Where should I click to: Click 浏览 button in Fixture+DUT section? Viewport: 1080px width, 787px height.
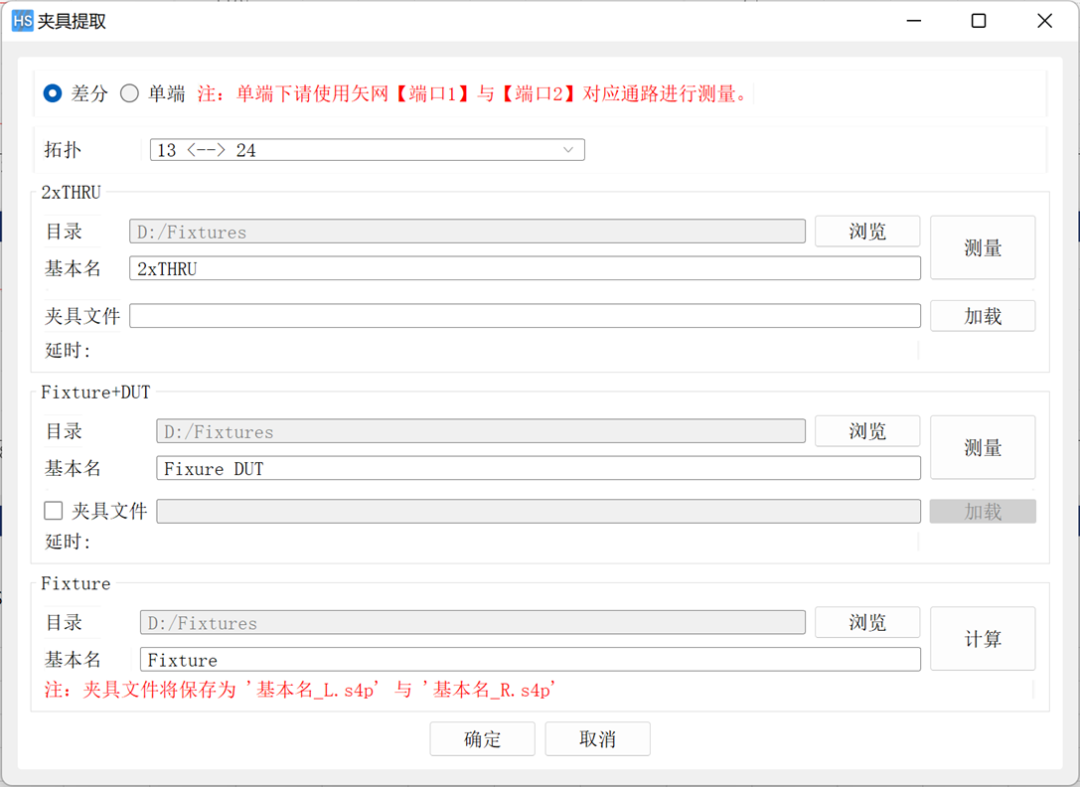867,431
